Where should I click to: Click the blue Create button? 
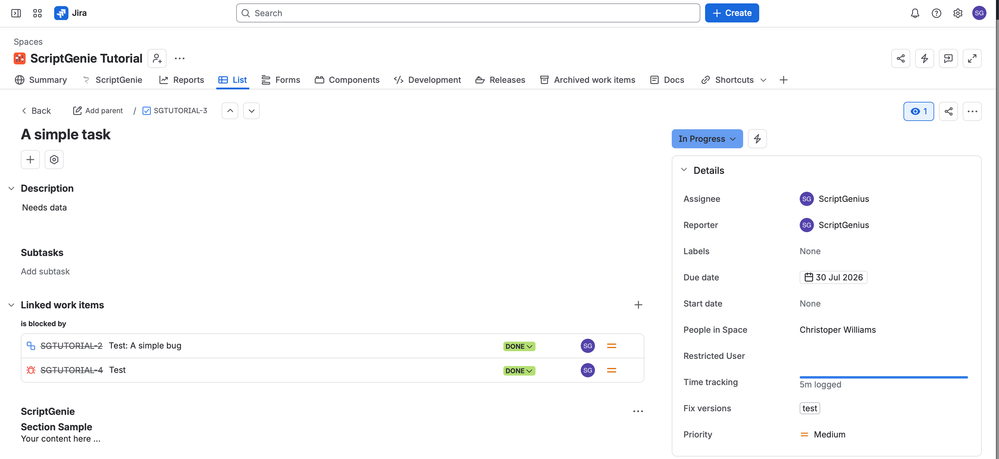(731, 13)
